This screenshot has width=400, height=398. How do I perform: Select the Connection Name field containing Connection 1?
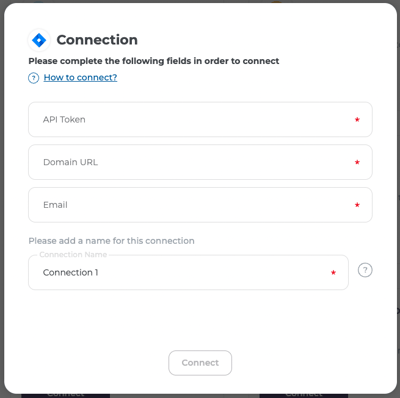click(188, 272)
